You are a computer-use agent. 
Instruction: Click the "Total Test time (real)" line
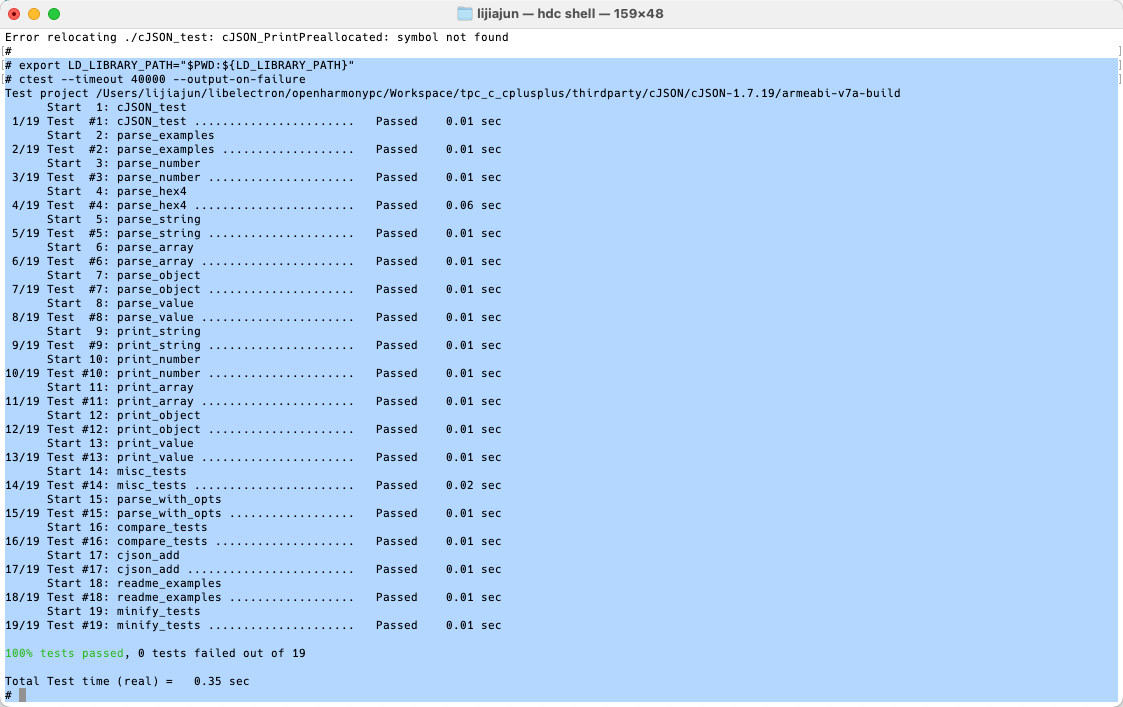[x=127, y=681]
